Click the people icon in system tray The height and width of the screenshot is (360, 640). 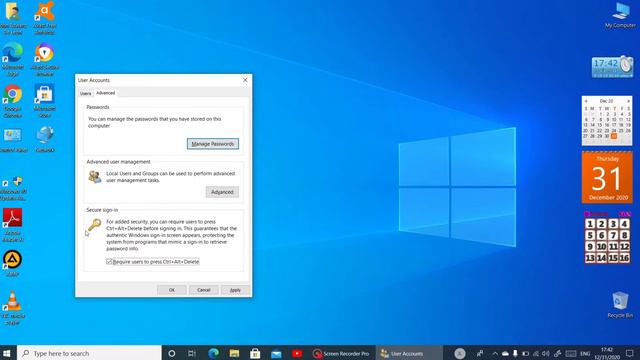click(x=480, y=353)
